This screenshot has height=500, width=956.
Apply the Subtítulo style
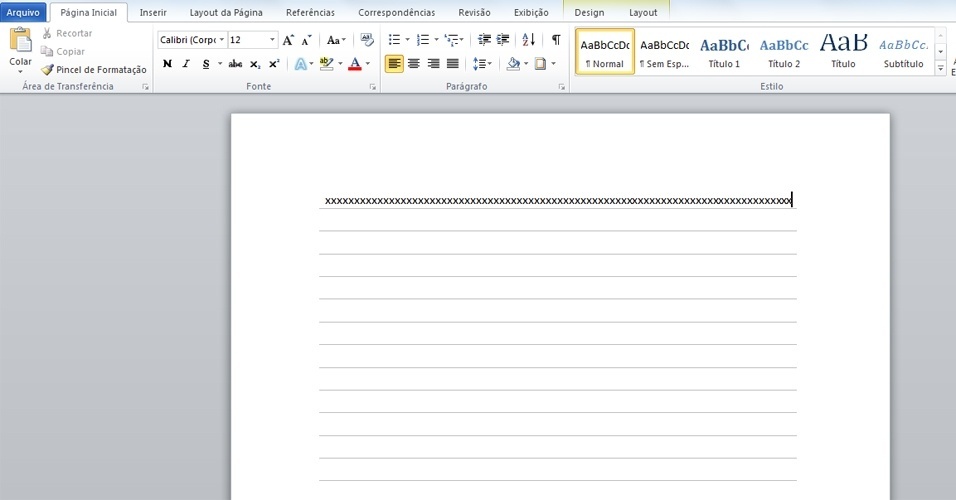coord(904,52)
